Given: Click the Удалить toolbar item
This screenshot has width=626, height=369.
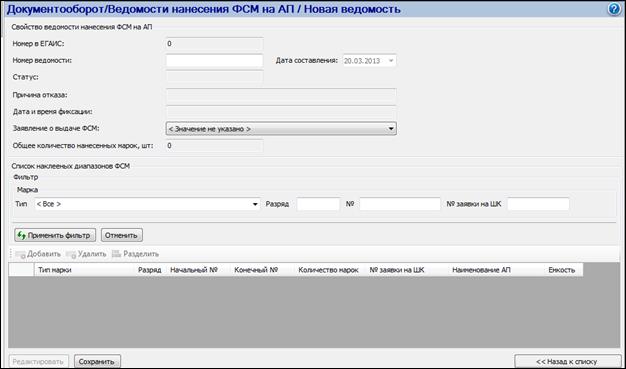Looking at the screenshot, I should (87, 254).
